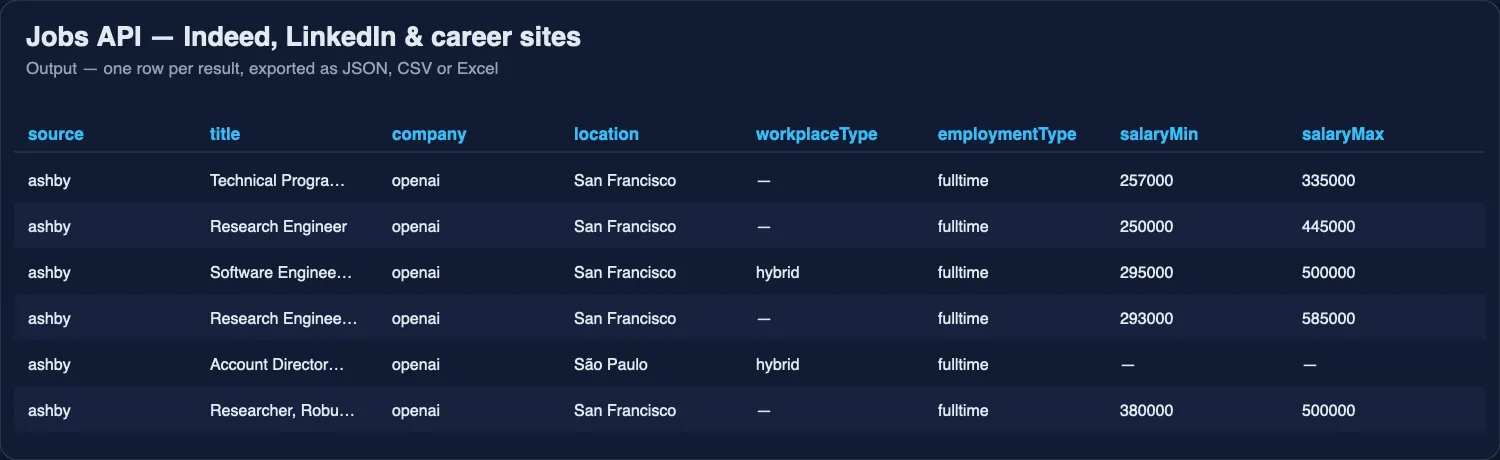The width and height of the screenshot is (1500, 460).
Task: Click salaryMax value 335000
Action: pos(1329,181)
